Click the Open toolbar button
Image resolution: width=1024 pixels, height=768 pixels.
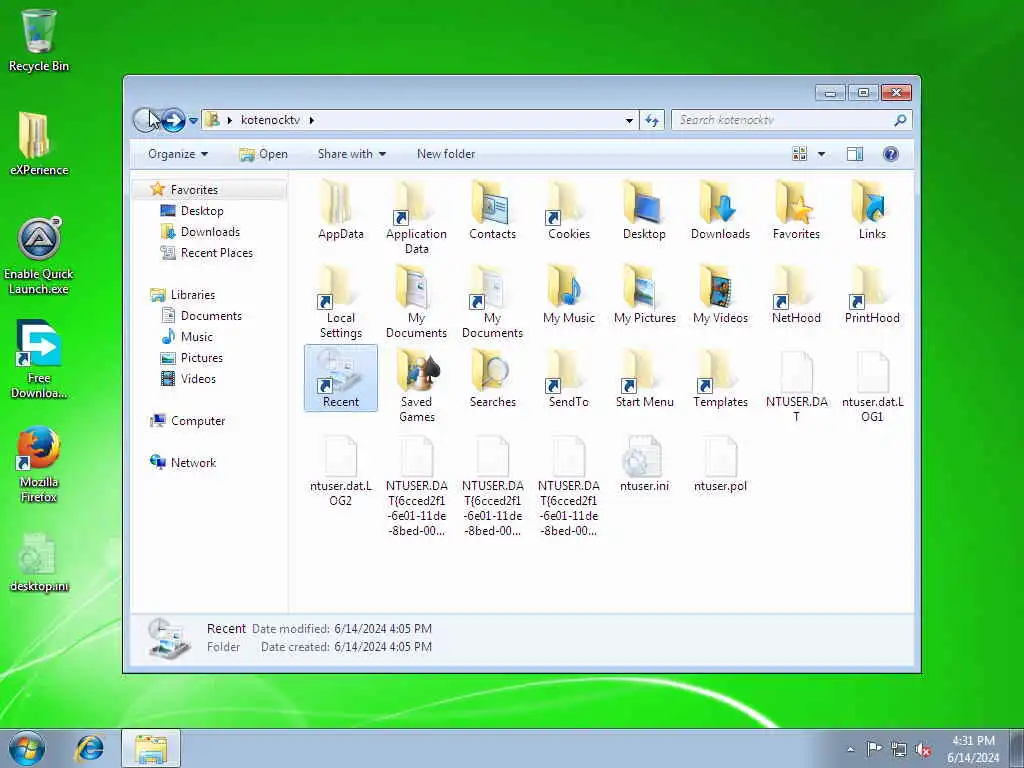[263, 154]
